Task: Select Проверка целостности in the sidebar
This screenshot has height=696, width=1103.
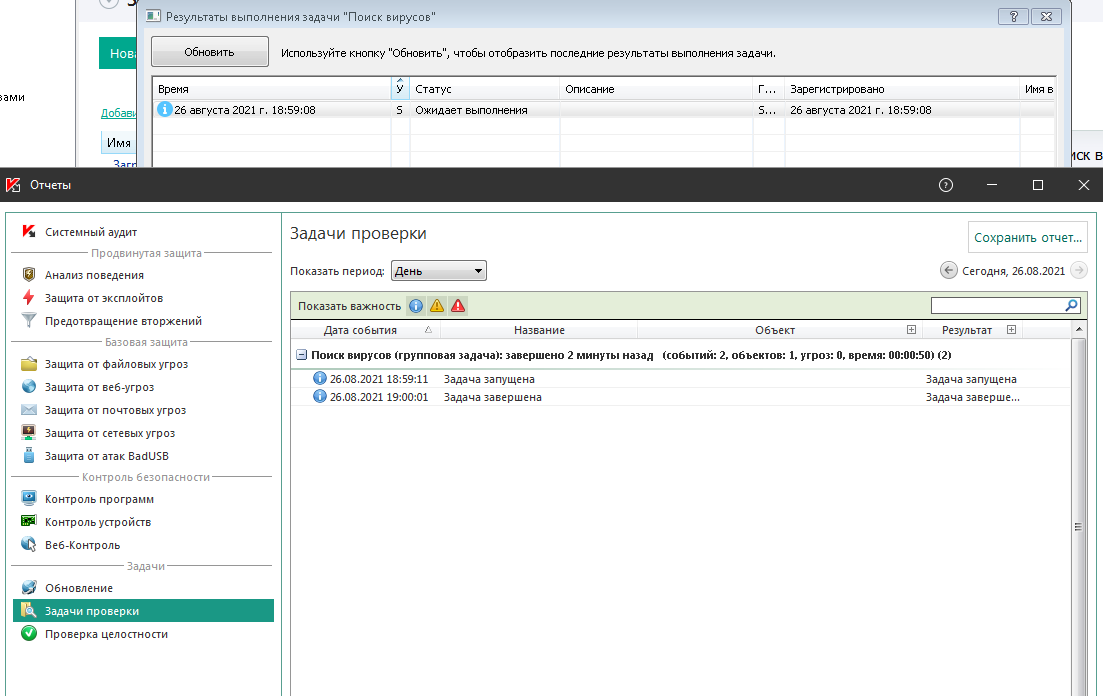Action: (x=106, y=634)
